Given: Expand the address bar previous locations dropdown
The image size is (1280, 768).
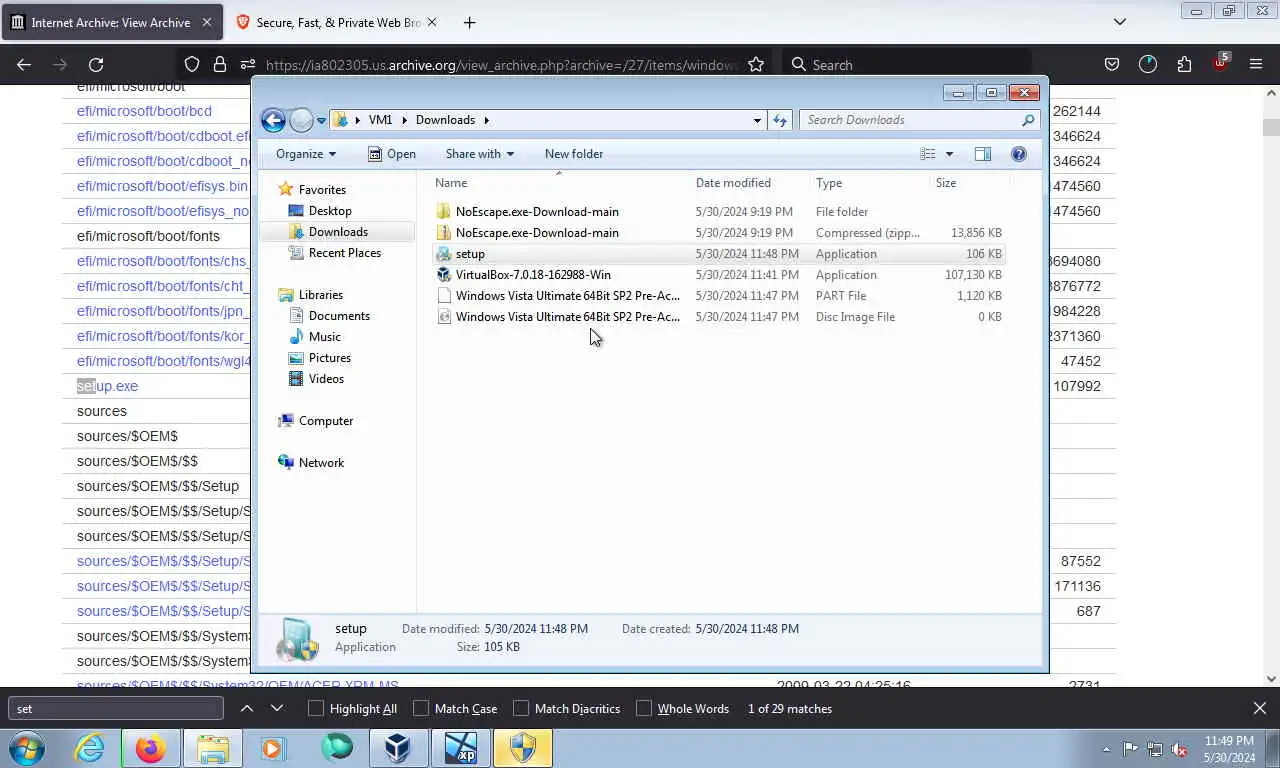Looking at the screenshot, I should (757, 120).
